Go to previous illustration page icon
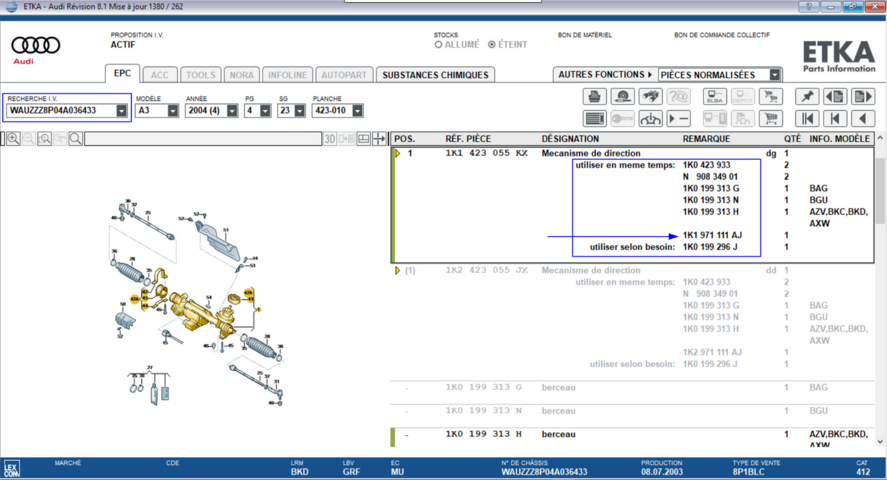 pos(836,97)
